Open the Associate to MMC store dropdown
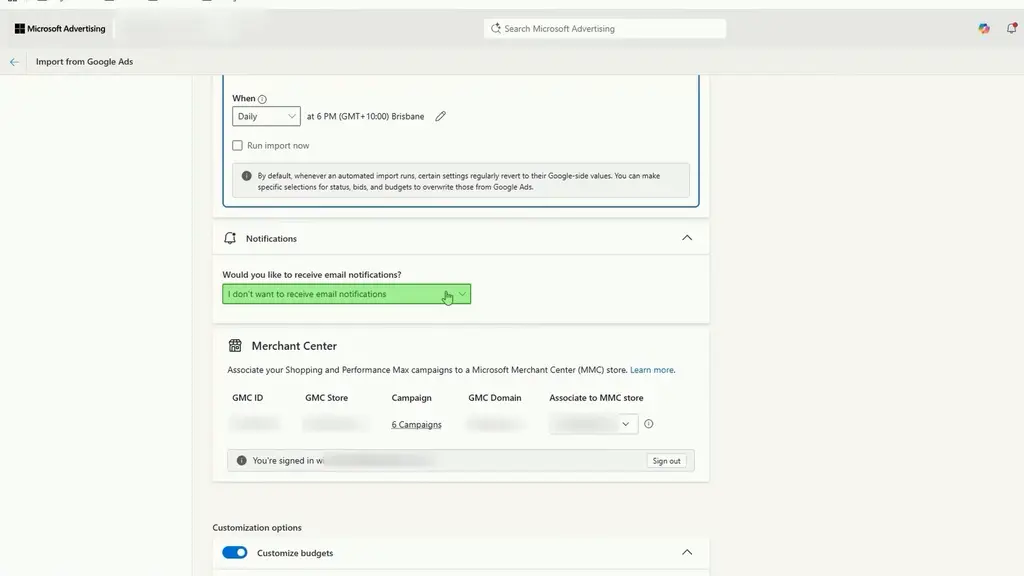 (x=593, y=424)
